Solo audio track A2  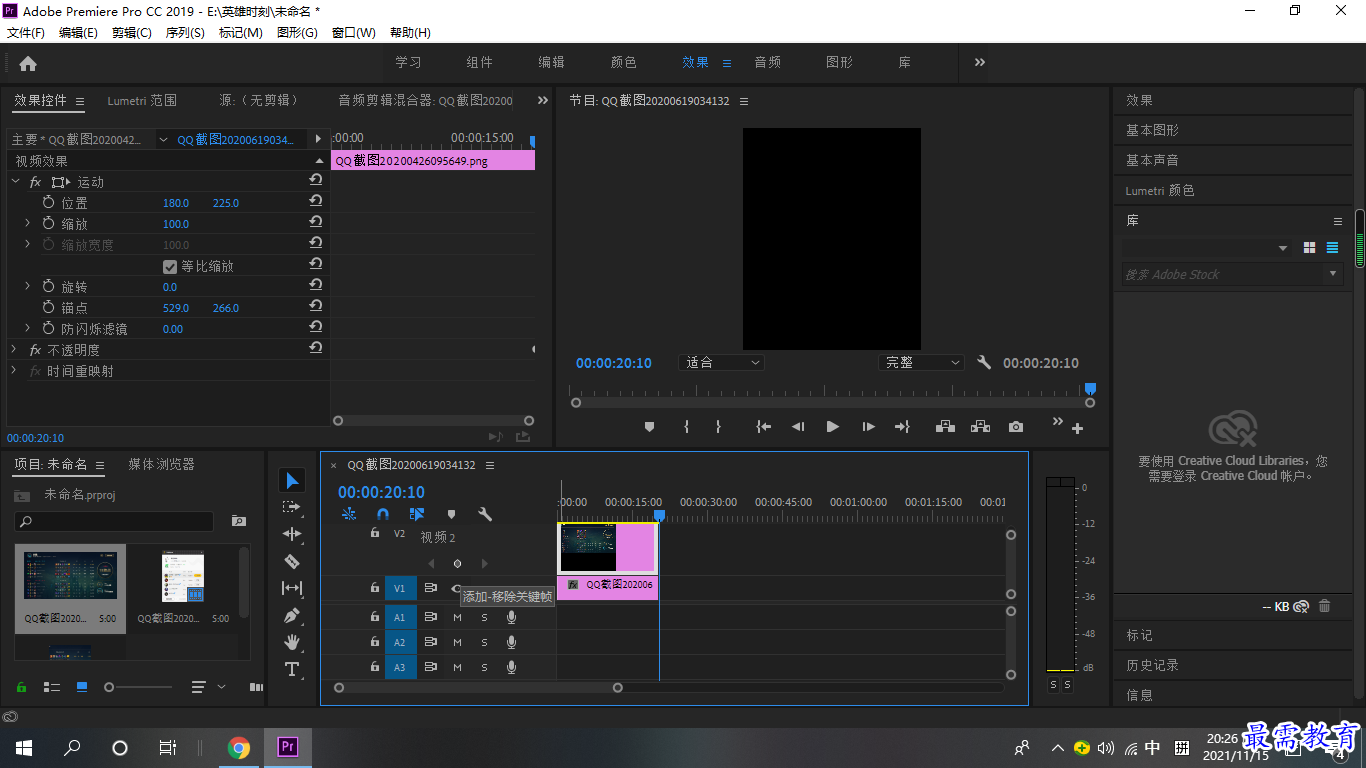coord(484,642)
